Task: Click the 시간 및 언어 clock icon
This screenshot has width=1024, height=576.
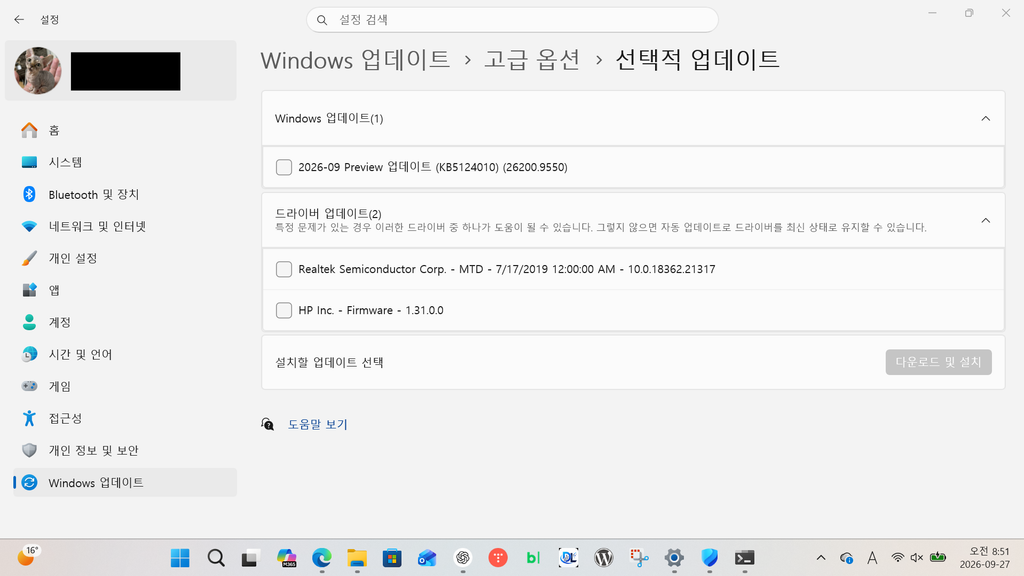Action: [x=29, y=354]
